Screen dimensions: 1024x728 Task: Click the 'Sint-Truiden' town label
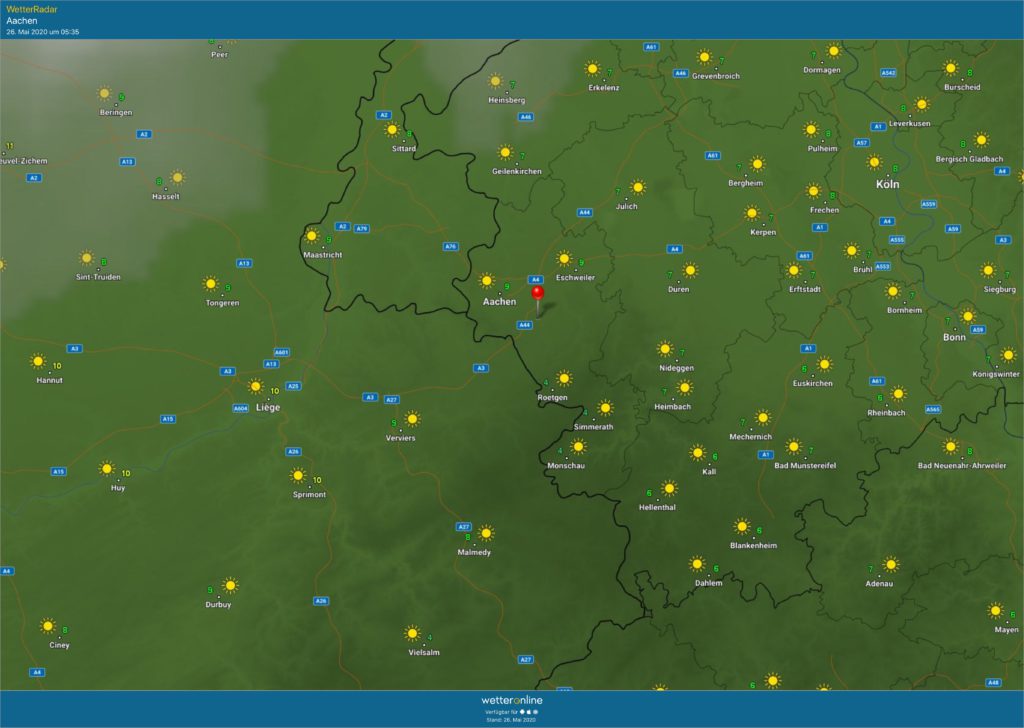pyautogui.click(x=98, y=277)
